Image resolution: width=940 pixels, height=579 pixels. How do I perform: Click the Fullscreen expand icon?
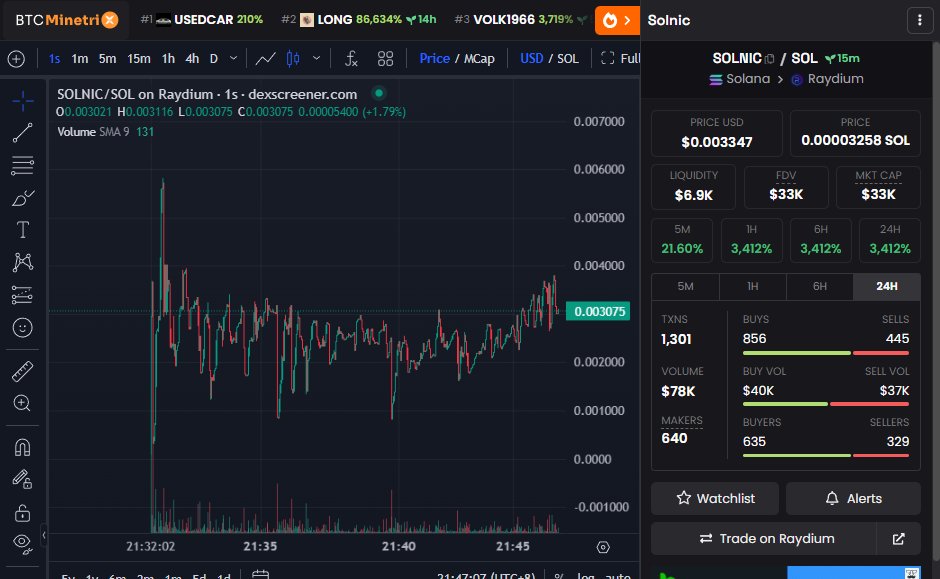click(607, 58)
